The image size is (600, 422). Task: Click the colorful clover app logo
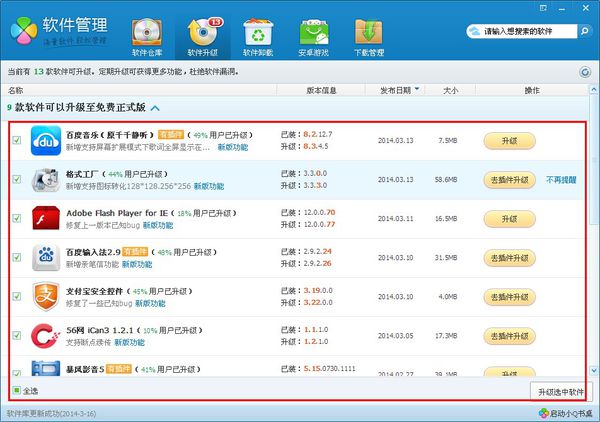click(x=24, y=31)
